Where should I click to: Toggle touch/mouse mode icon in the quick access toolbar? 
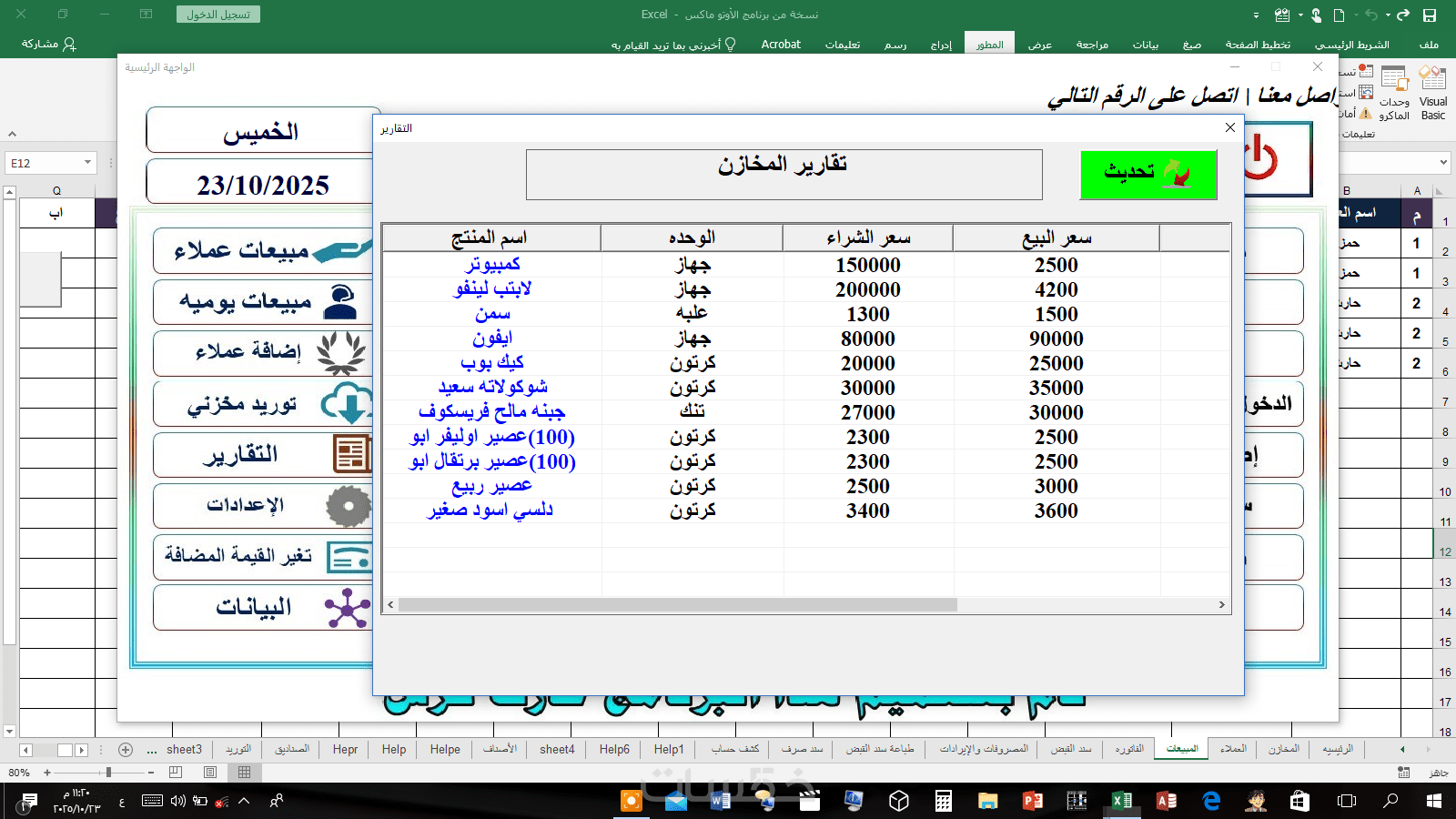(x=1317, y=15)
